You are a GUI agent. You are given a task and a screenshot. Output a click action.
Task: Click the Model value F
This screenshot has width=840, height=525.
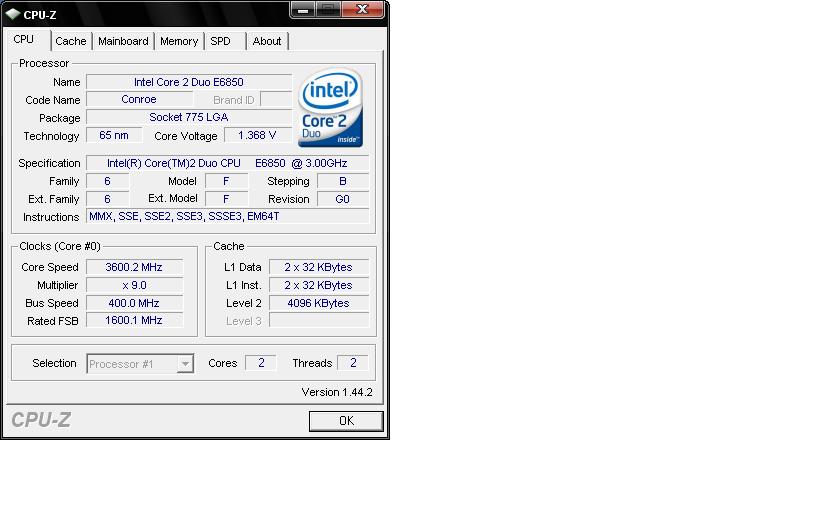tap(226, 181)
